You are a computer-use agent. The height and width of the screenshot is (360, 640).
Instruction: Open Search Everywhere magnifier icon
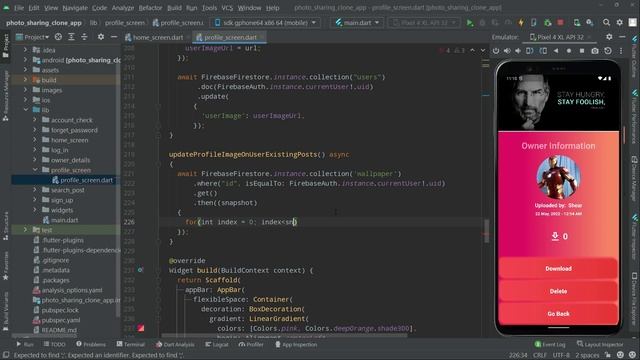607,23
